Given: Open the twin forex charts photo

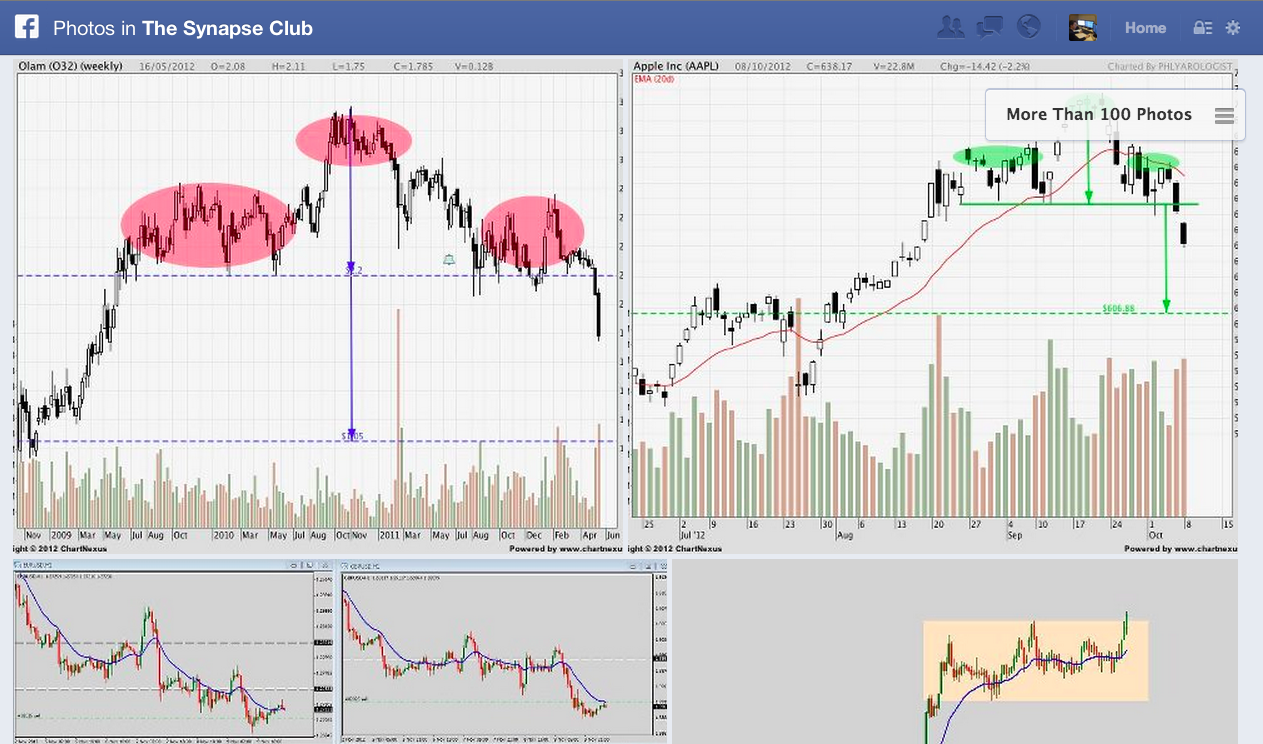Looking at the screenshot, I should pyautogui.click(x=340, y=650).
